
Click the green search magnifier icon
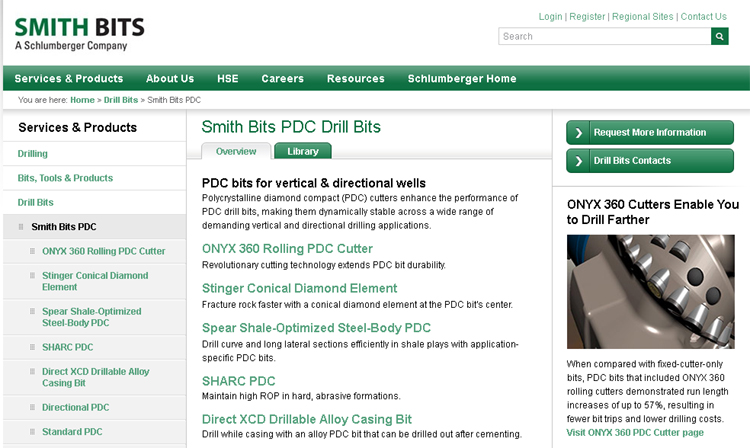point(719,36)
